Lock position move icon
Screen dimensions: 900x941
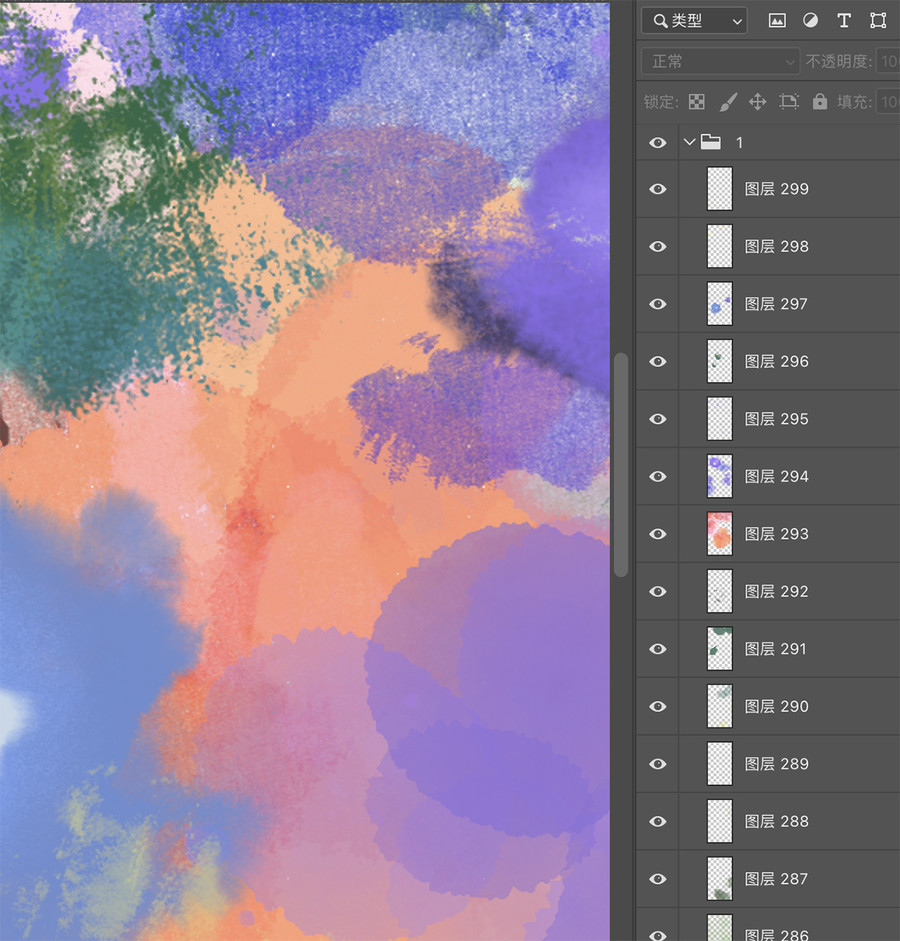(758, 102)
